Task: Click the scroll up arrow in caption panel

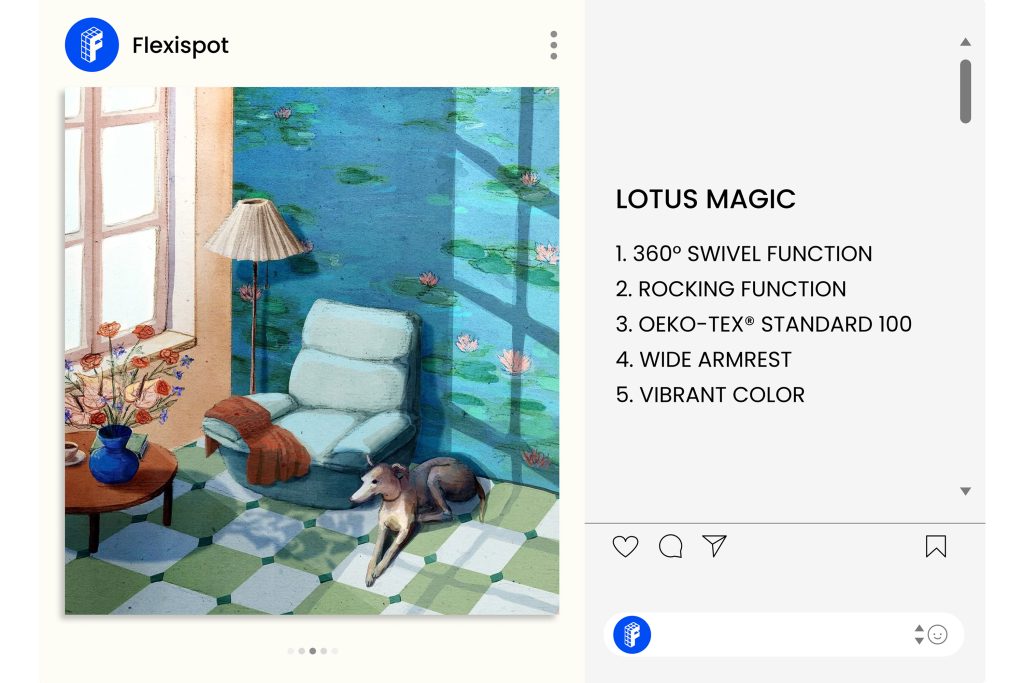Action: click(965, 42)
